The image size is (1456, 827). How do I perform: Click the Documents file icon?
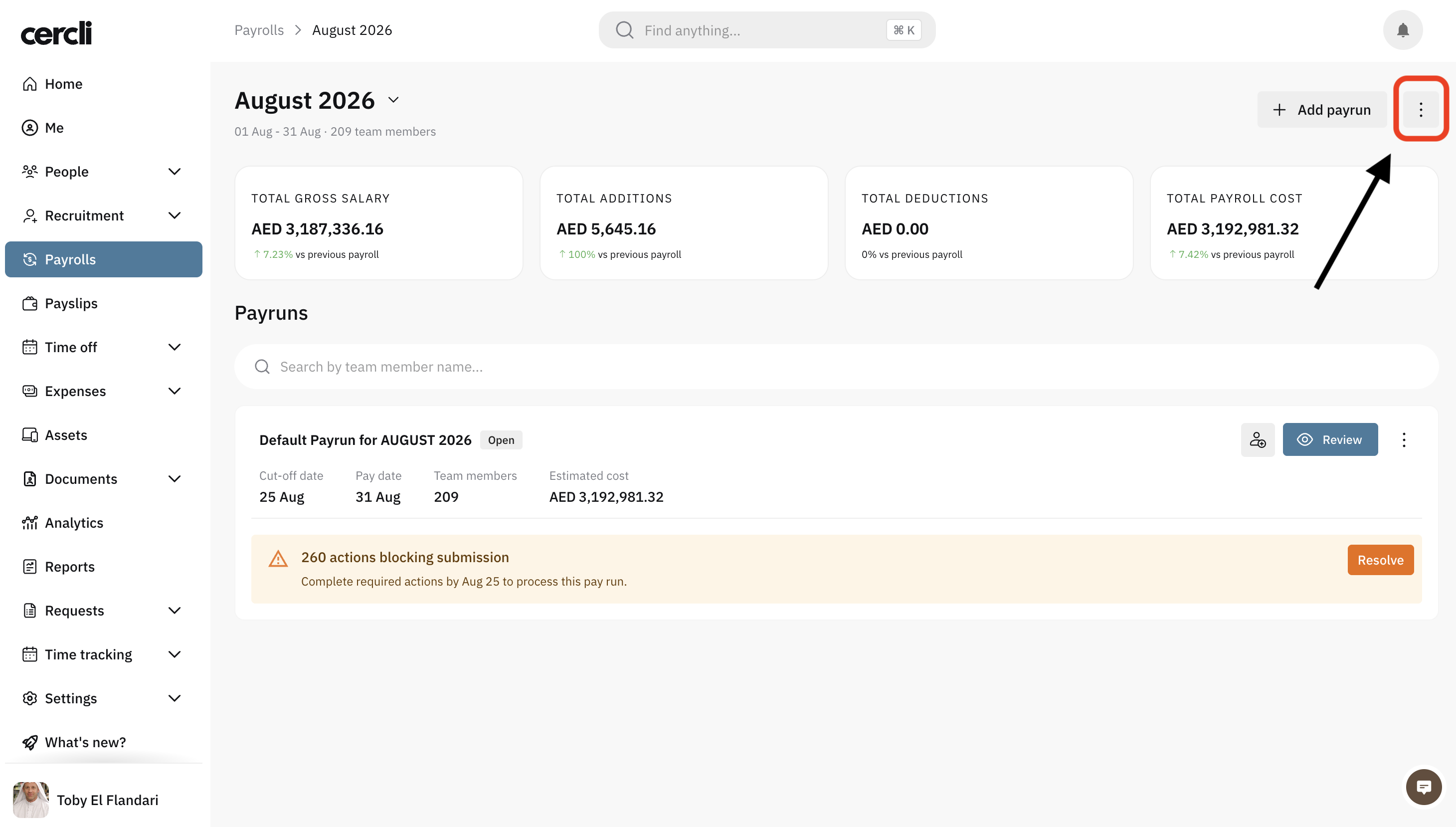point(30,479)
